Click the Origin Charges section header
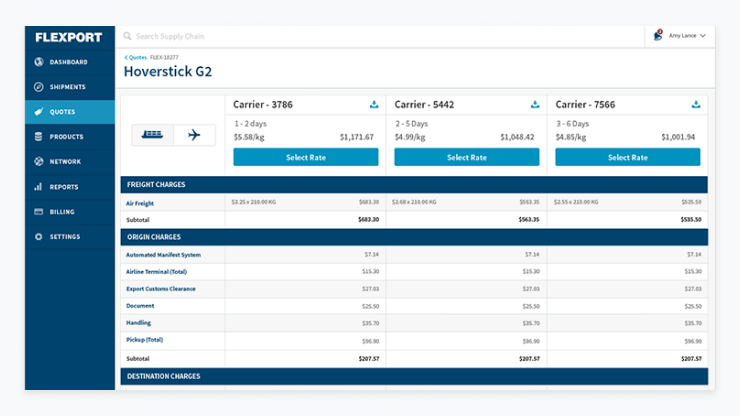This screenshot has height=416, width=740. pos(414,237)
